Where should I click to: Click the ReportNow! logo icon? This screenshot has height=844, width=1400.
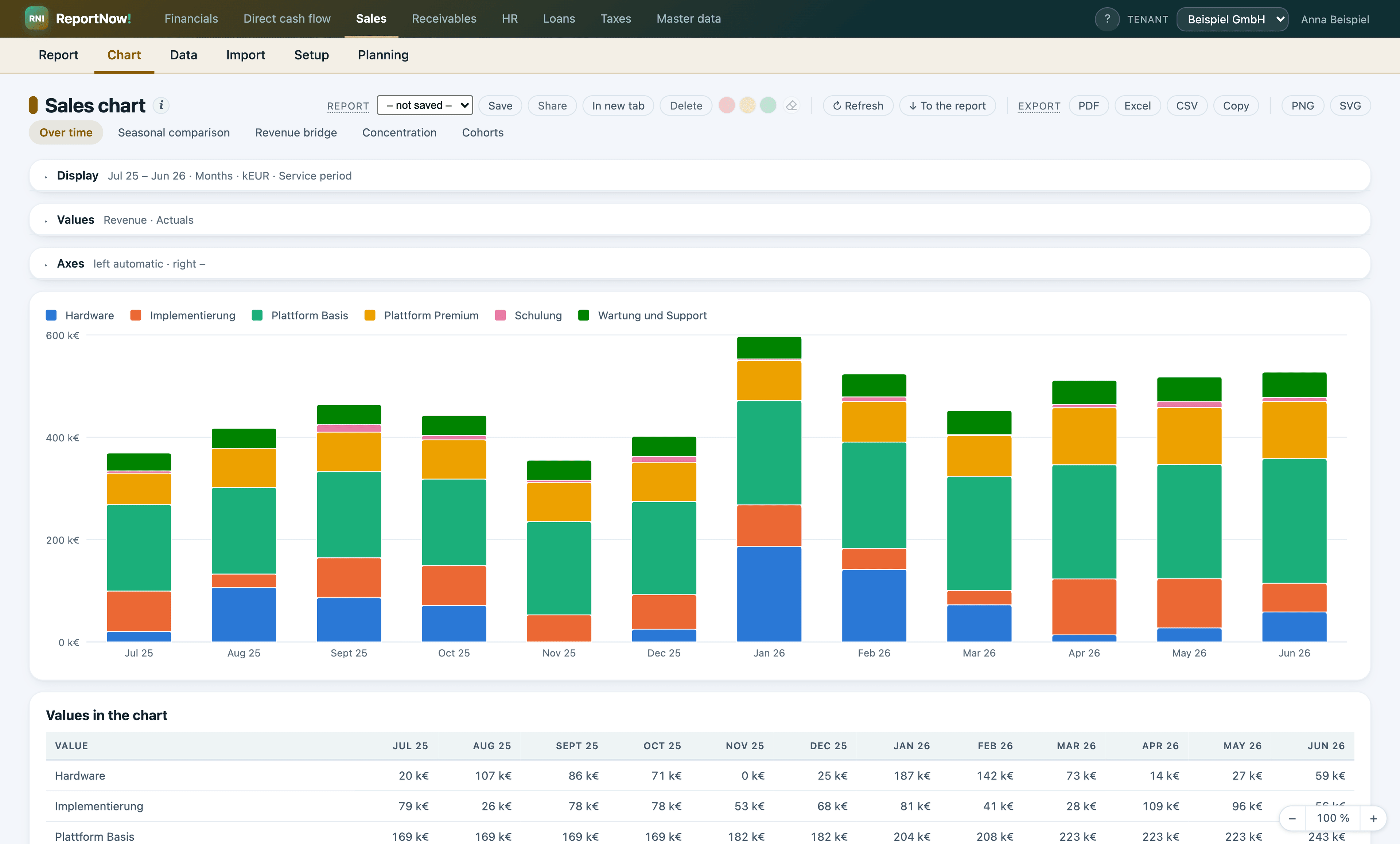tap(36, 19)
